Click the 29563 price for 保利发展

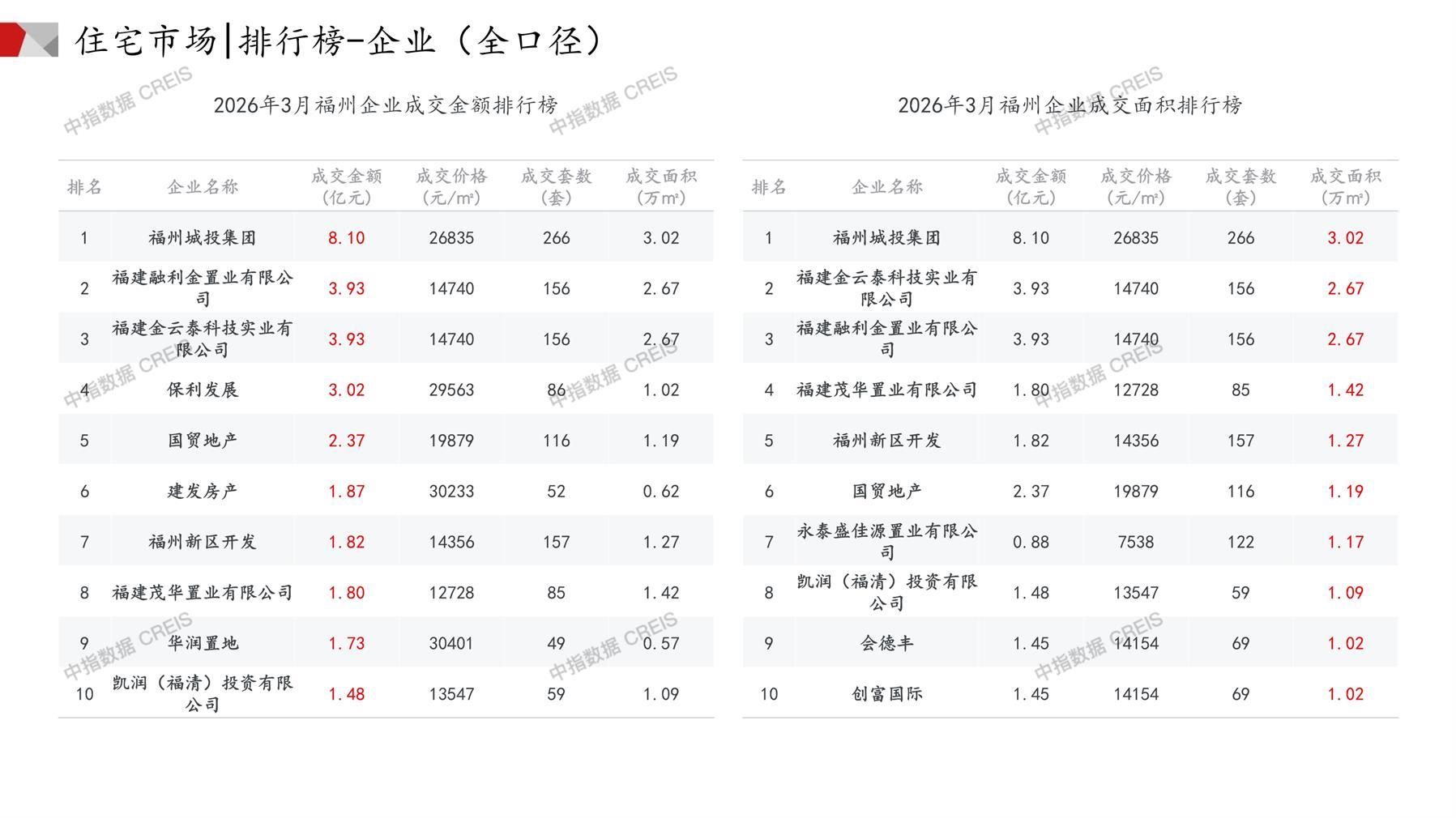pyautogui.click(x=451, y=390)
